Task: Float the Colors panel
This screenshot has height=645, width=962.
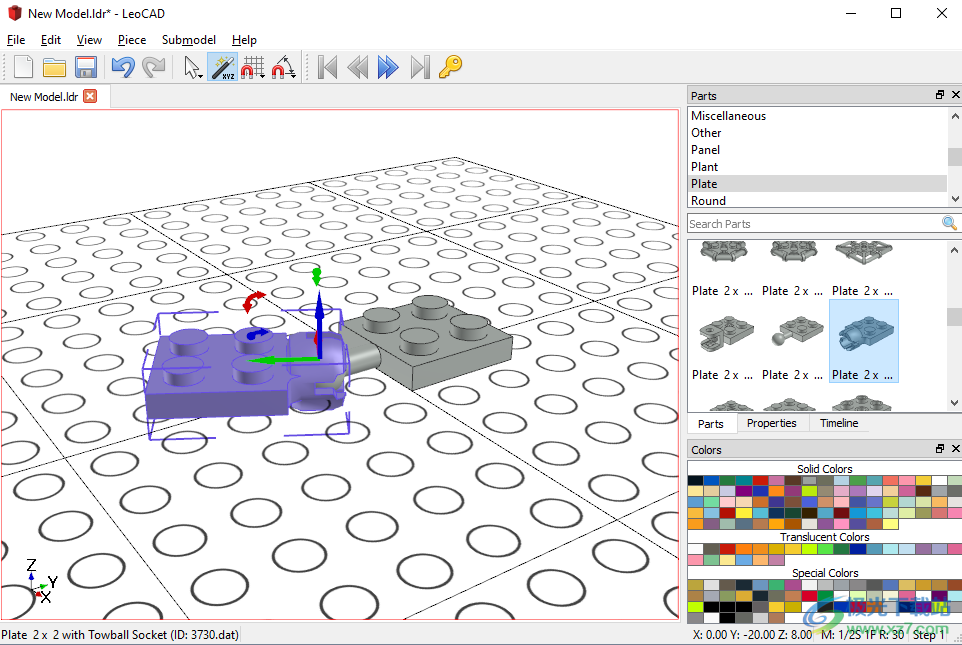Action: tap(940, 449)
